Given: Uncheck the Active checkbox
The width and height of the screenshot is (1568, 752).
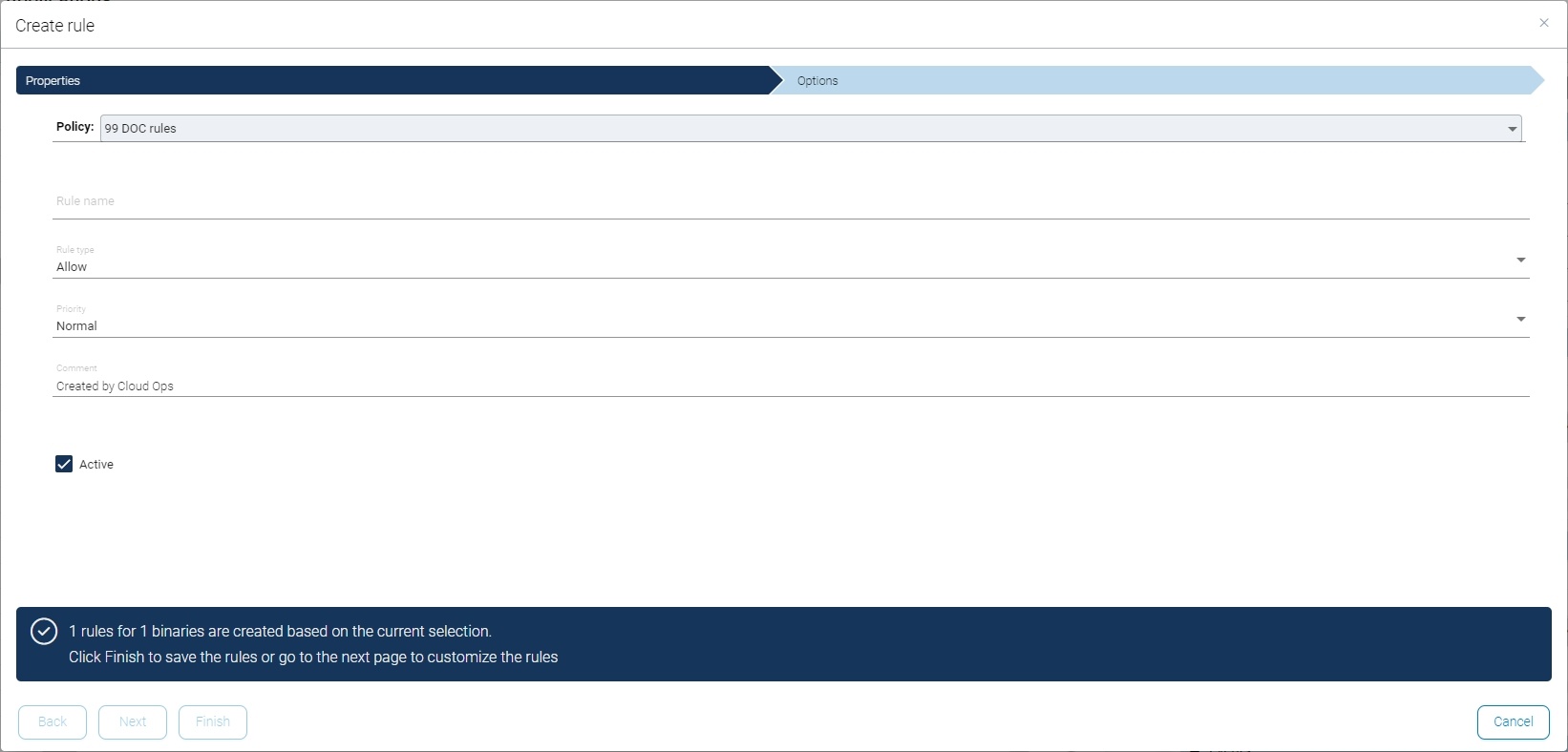Looking at the screenshot, I should 64,464.
